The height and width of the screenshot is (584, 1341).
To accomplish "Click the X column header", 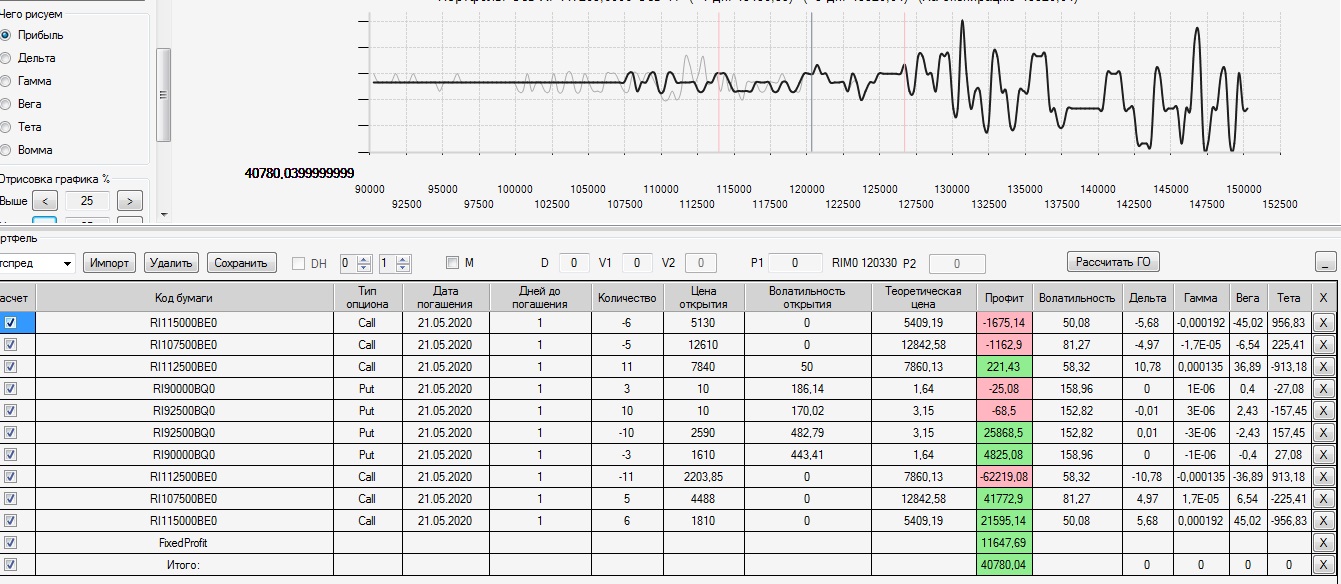I will coord(1322,298).
